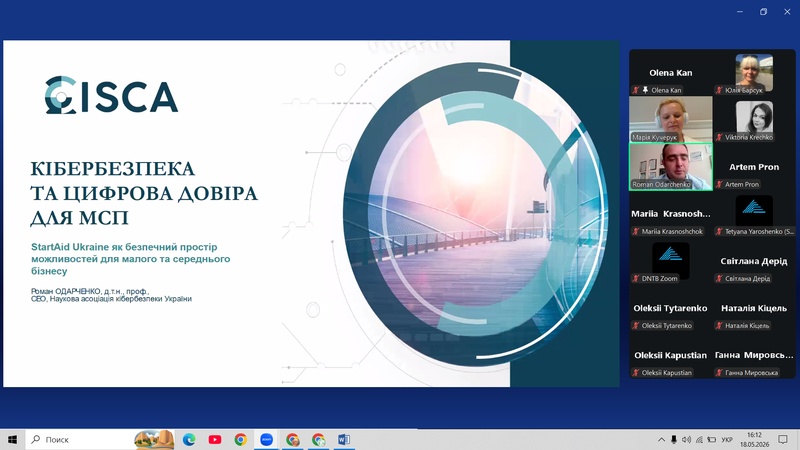
Task: Select the Viktoria Krechko participant tile
Action: click(754, 119)
